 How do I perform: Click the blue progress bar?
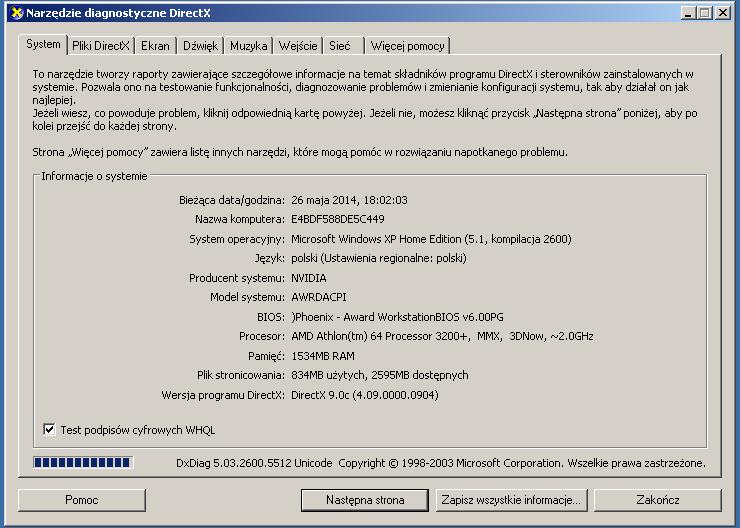pyautogui.click(x=83, y=462)
